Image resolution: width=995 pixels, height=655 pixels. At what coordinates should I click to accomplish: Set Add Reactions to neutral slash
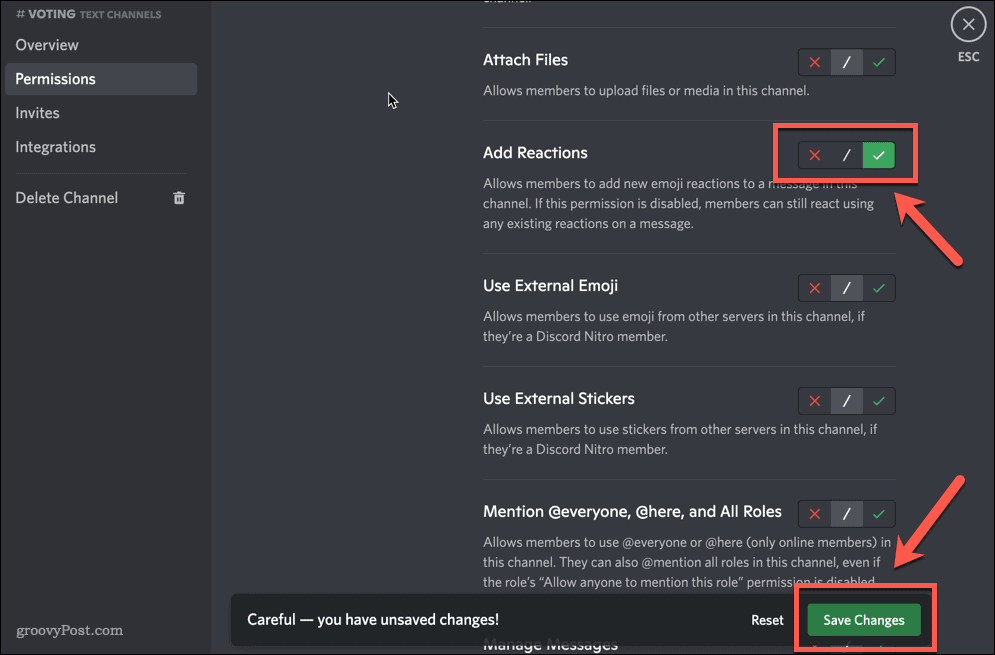(846, 155)
